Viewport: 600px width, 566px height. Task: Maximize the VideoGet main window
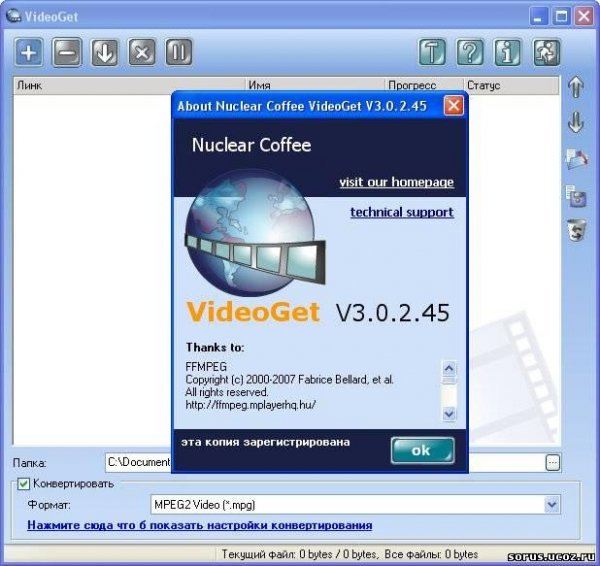pos(561,16)
